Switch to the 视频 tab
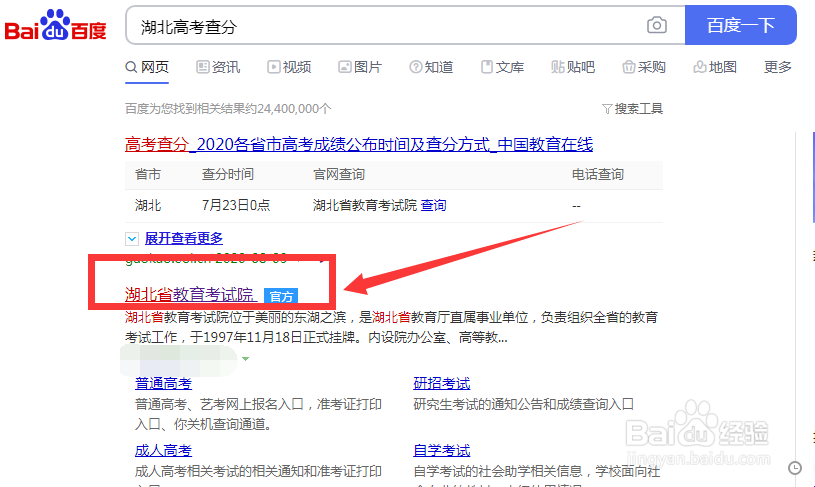815x487 pixels. (x=289, y=67)
